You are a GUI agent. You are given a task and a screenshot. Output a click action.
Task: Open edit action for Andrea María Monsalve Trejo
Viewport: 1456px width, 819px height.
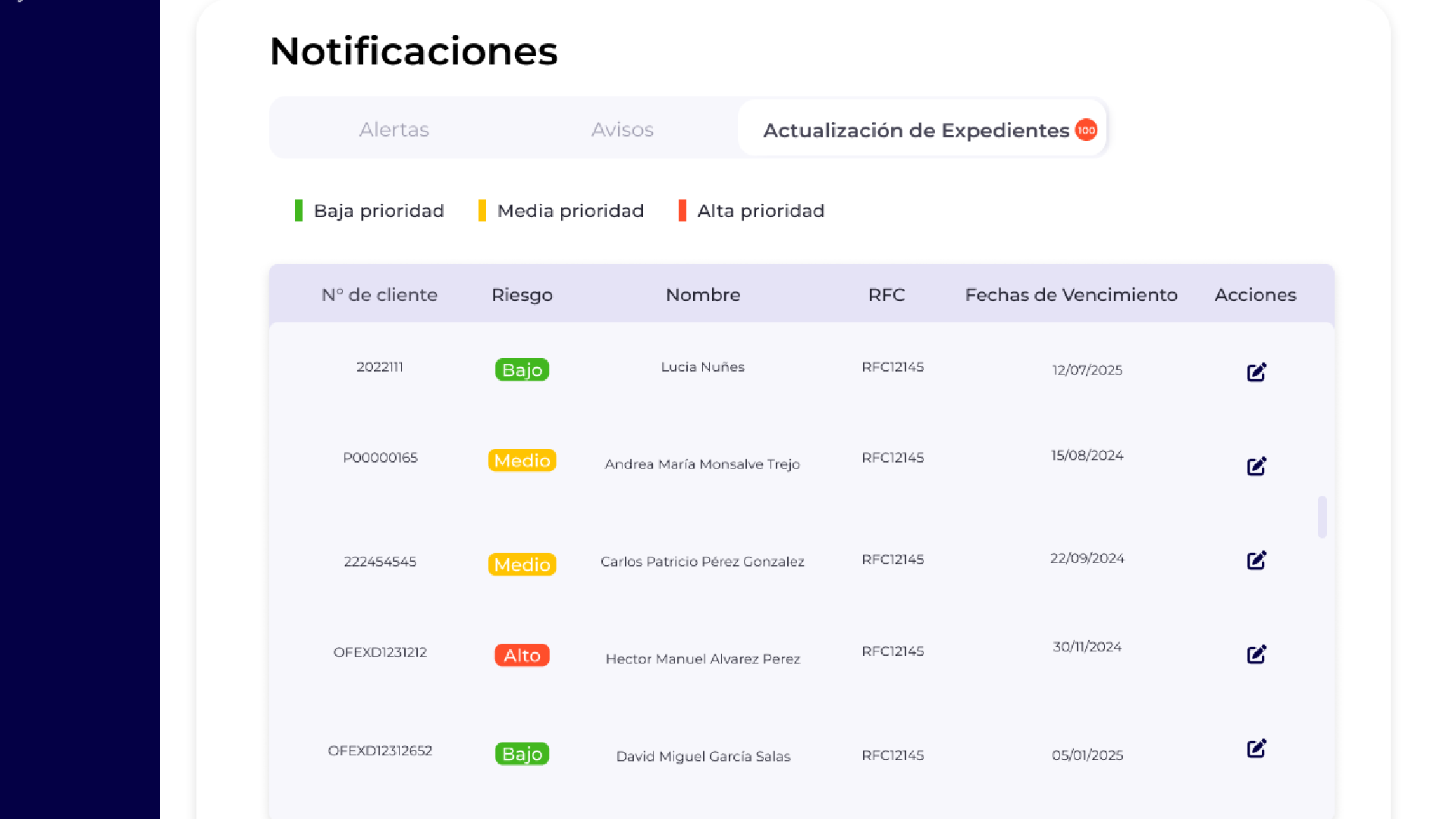[x=1257, y=466]
